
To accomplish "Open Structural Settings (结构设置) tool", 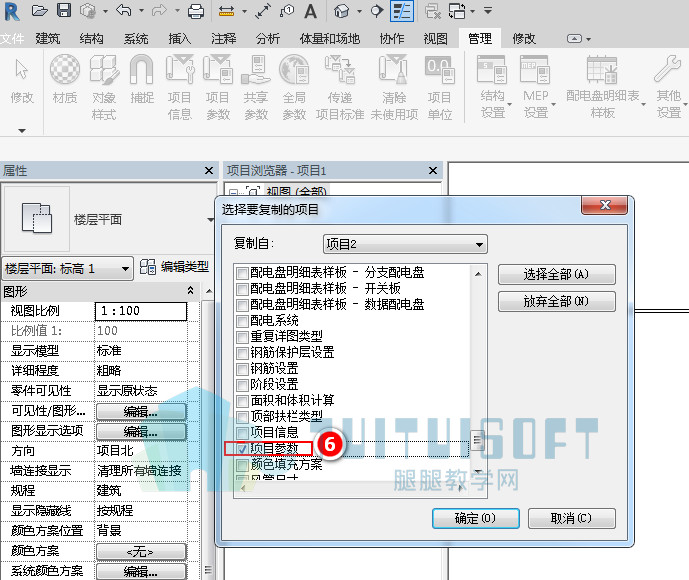I will point(493,86).
